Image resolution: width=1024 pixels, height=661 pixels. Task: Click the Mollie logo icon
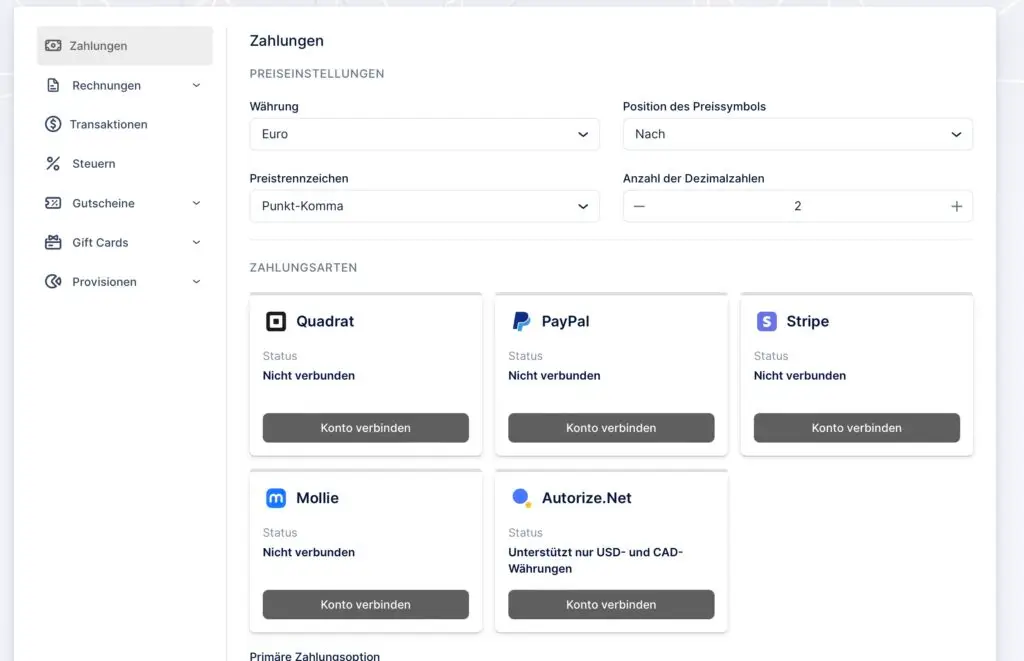click(276, 498)
